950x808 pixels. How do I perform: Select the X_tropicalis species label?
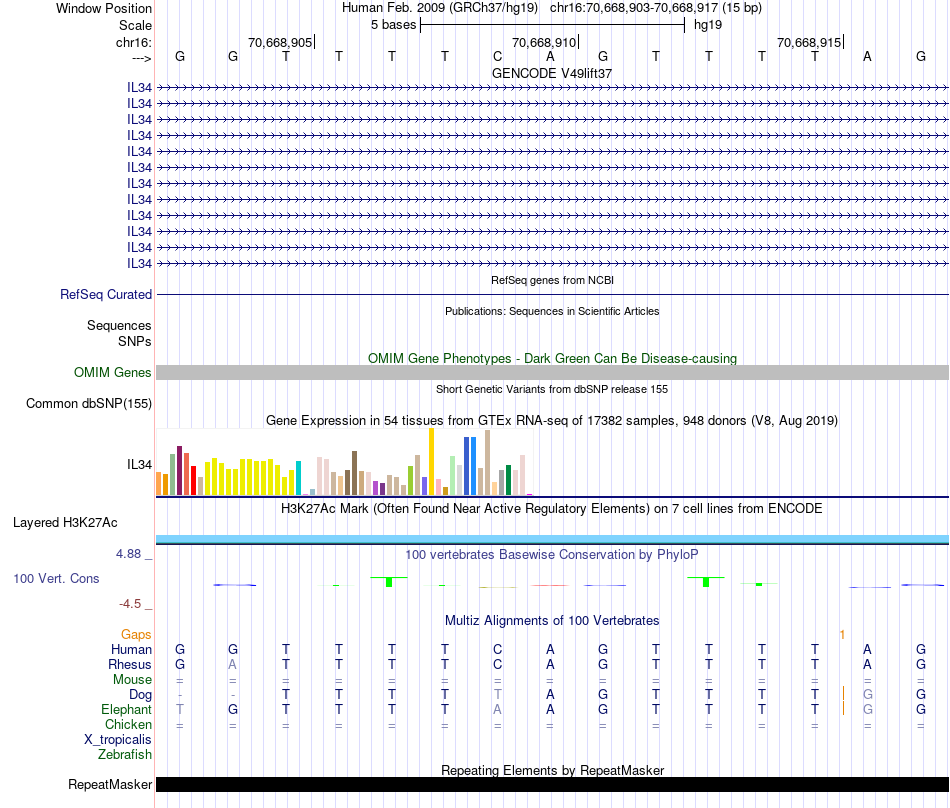tap(118, 740)
